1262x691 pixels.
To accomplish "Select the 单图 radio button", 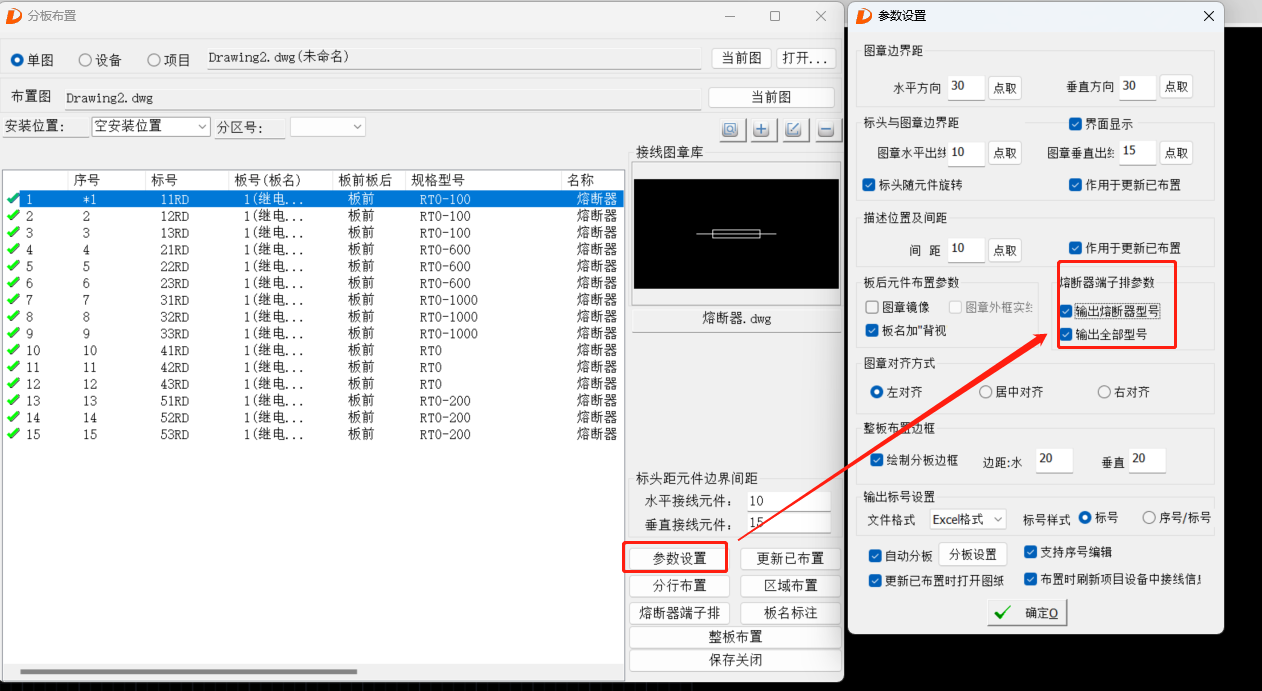I will coord(17,60).
